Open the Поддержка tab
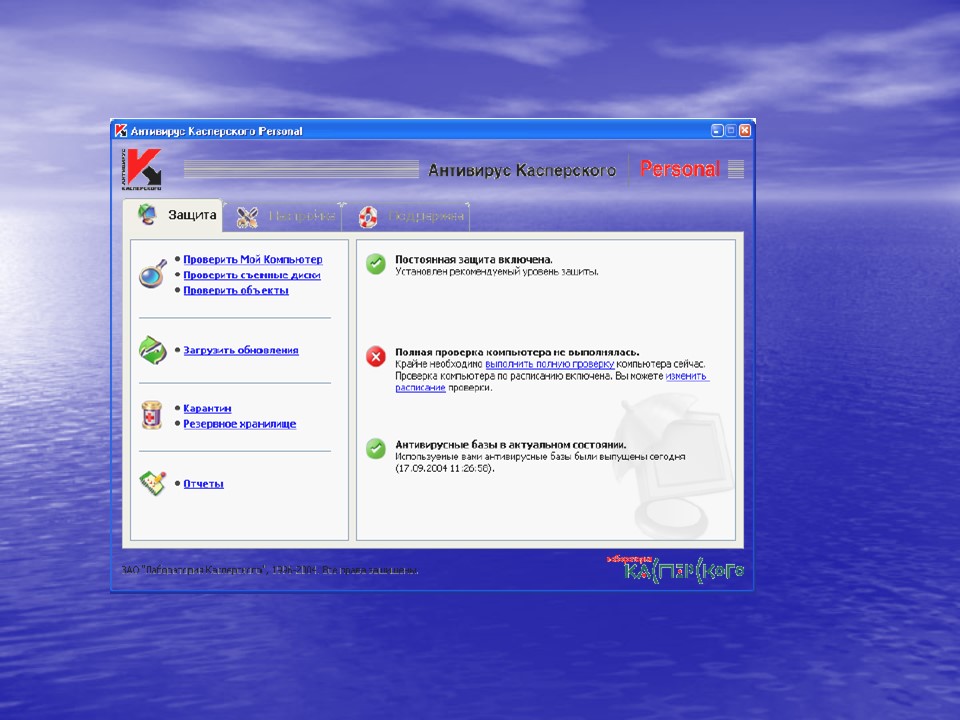Image resolution: width=960 pixels, height=720 pixels. click(425, 216)
